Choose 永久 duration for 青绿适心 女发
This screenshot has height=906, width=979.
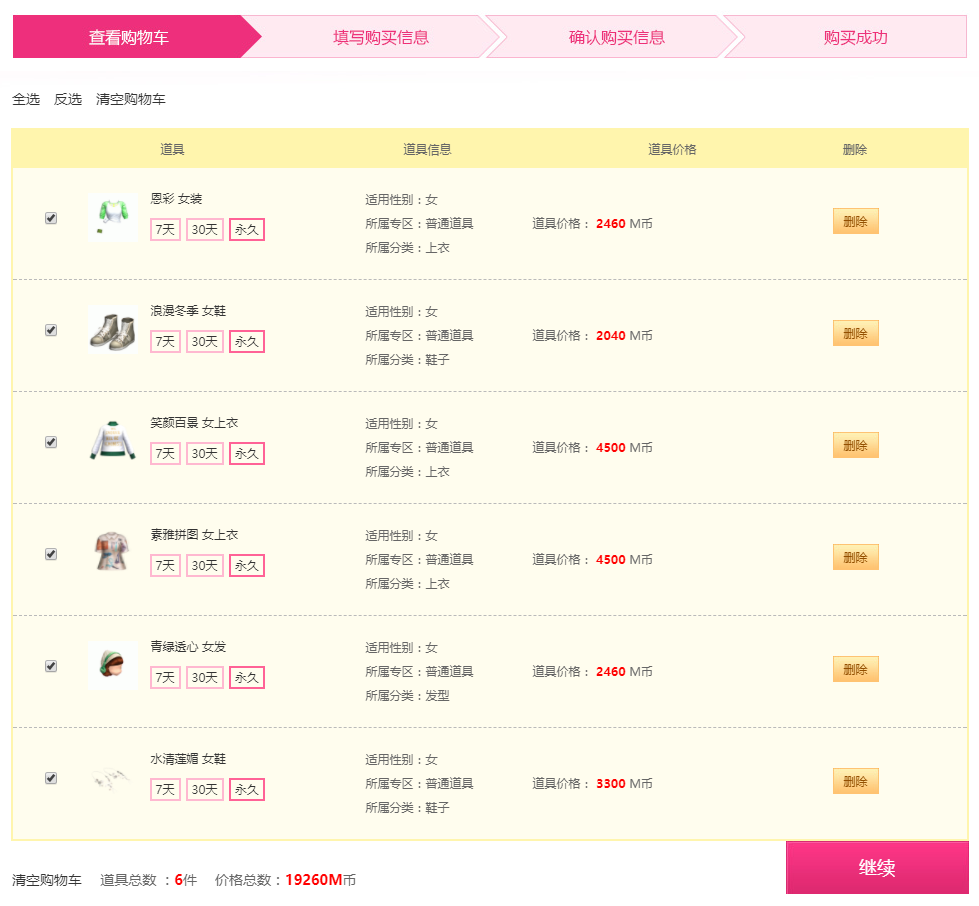point(247,677)
